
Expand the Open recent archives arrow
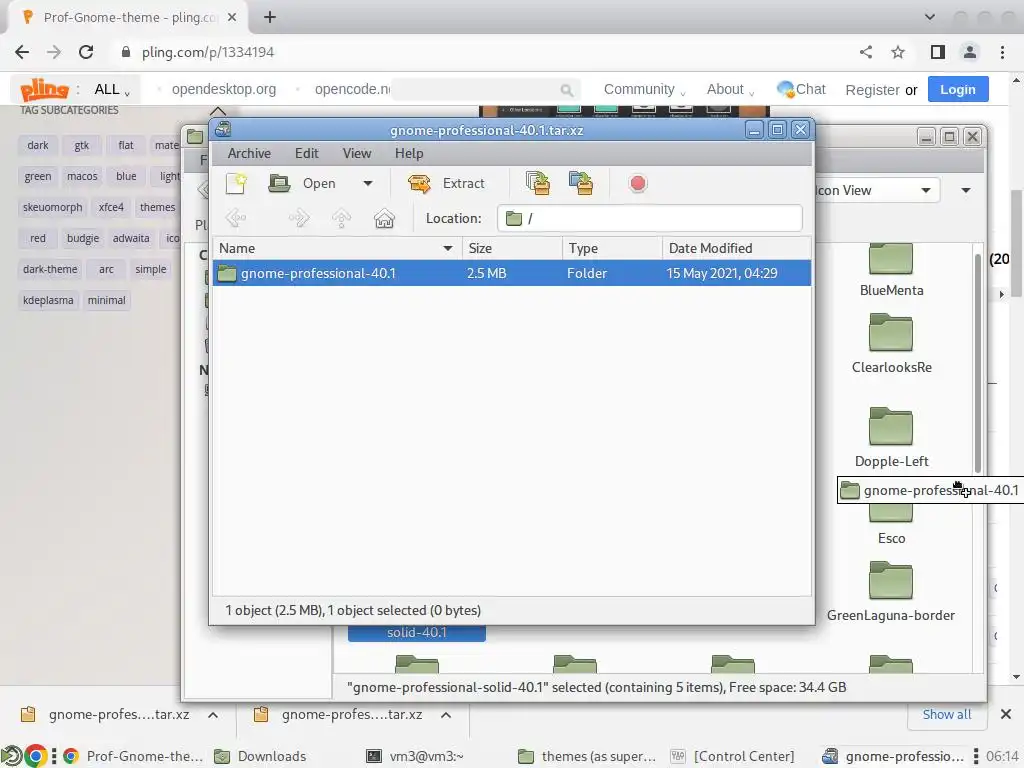coord(368,184)
